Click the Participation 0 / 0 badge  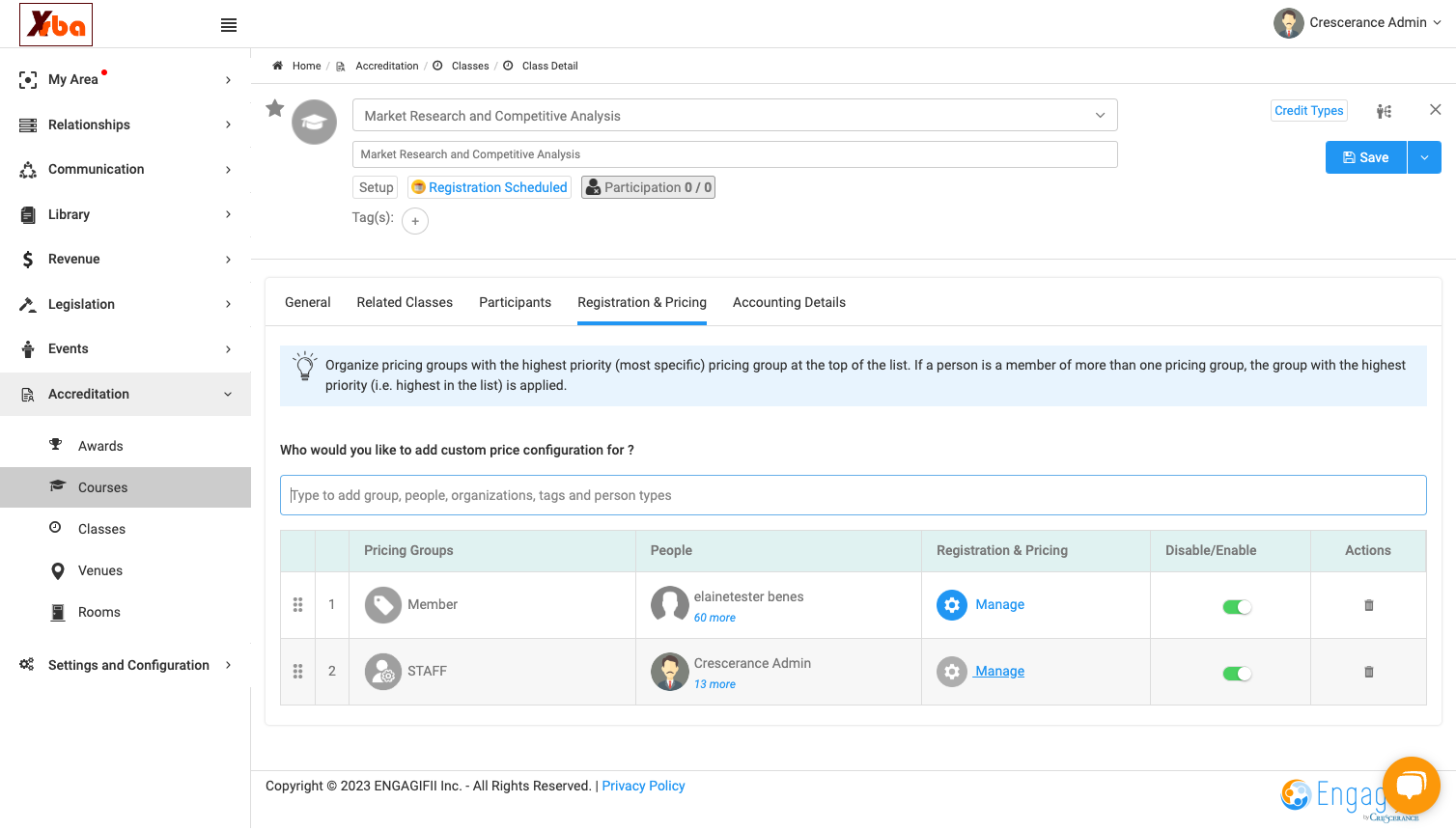[x=648, y=187]
